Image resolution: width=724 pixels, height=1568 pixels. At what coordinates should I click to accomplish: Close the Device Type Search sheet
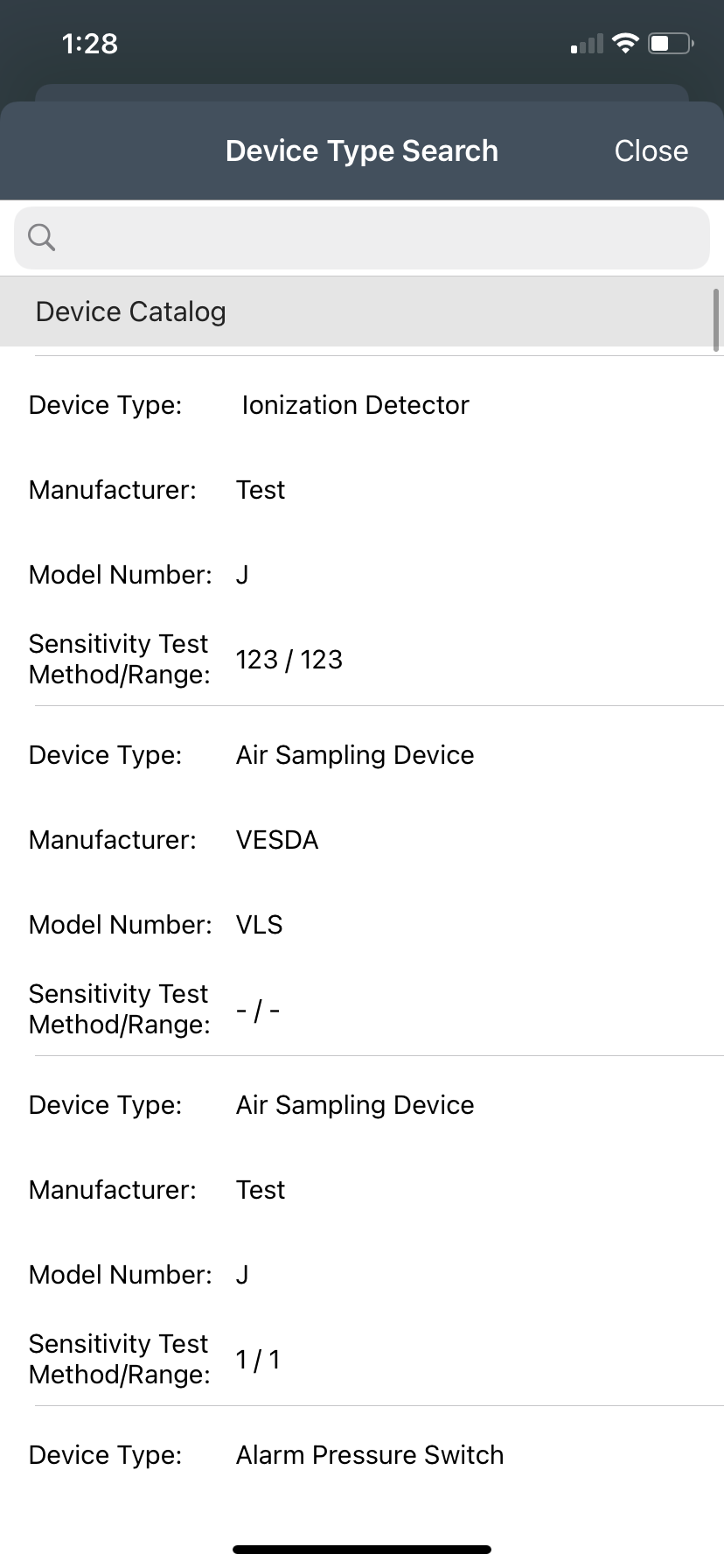pos(651,150)
